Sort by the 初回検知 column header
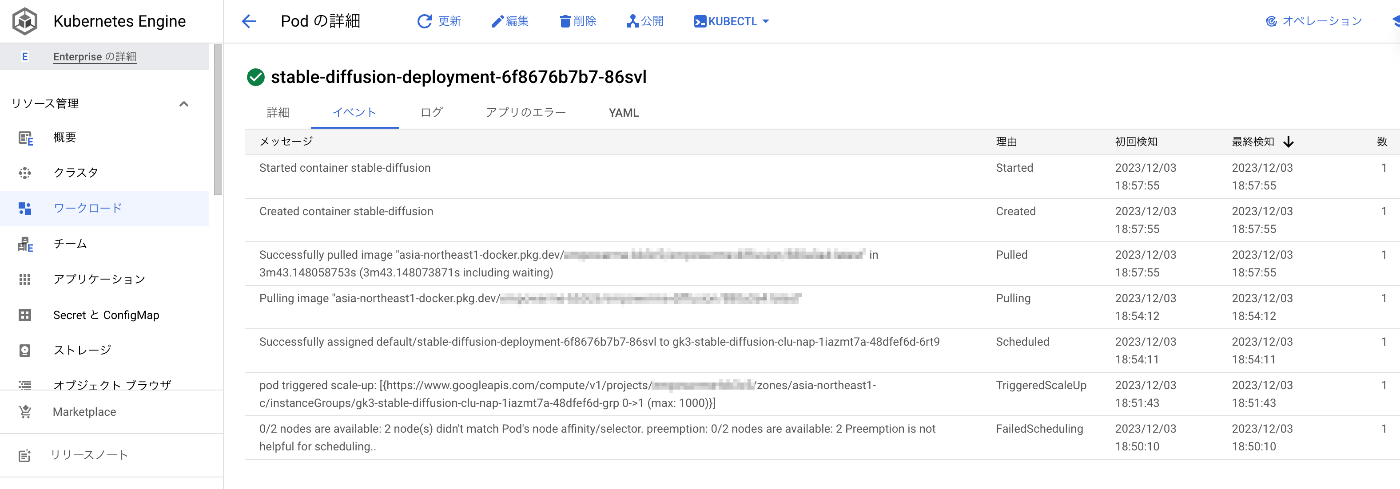 [x=1137, y=142]
